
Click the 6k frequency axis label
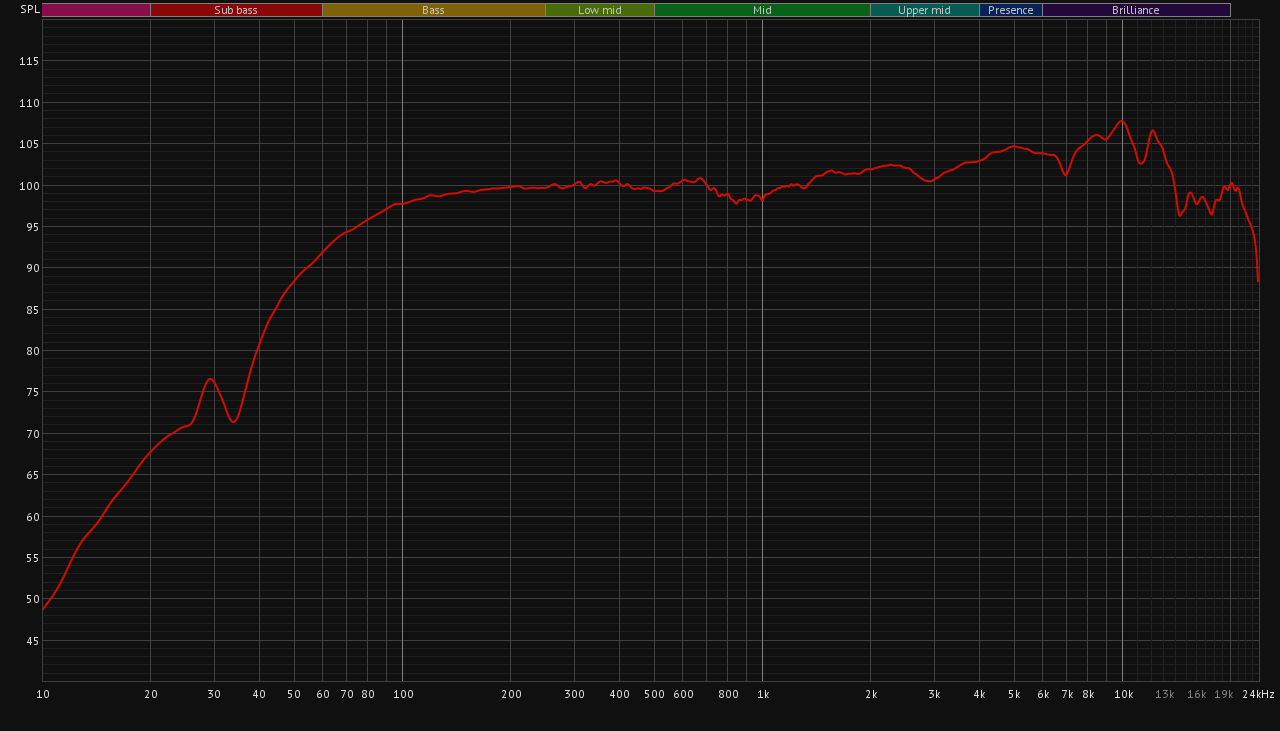click(1043, 694)
